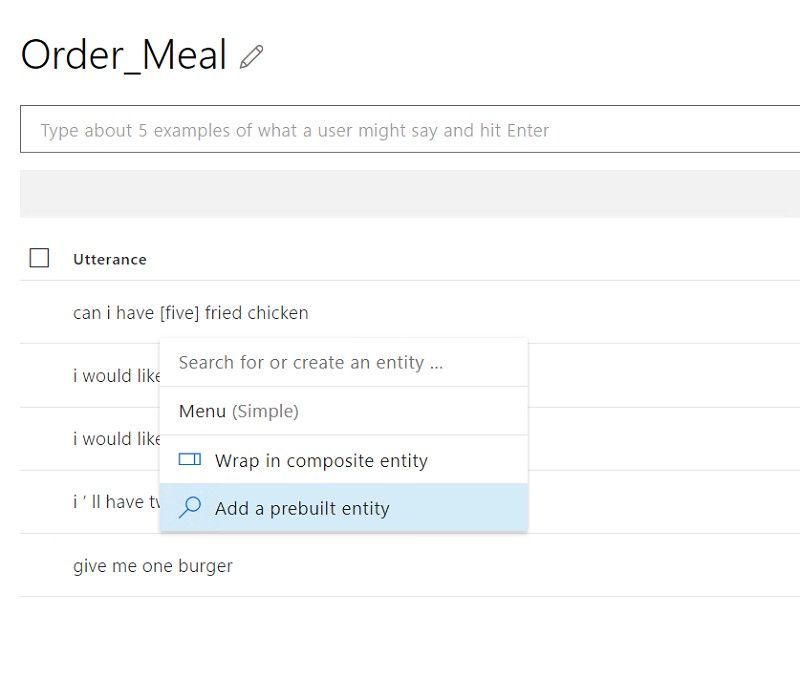
Task: Toggle the select-all utterances checkbox
Action: 39,258
